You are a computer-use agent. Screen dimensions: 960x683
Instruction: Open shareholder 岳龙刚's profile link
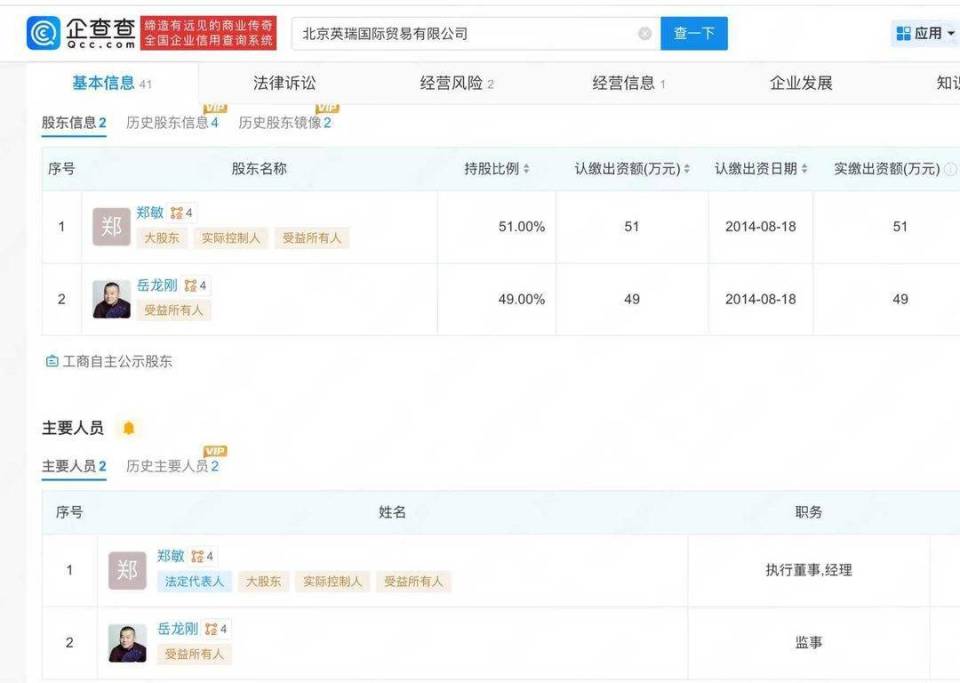click(159, 285)
